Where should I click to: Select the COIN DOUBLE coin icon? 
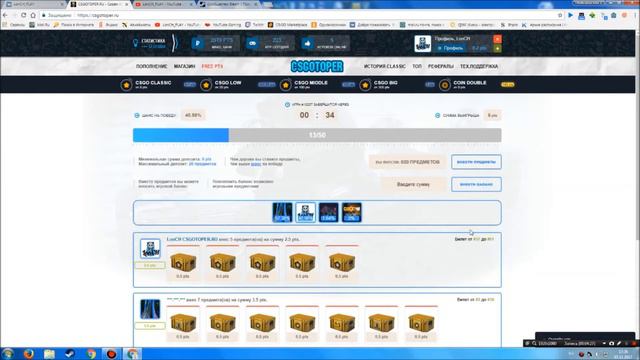point(444,85)
